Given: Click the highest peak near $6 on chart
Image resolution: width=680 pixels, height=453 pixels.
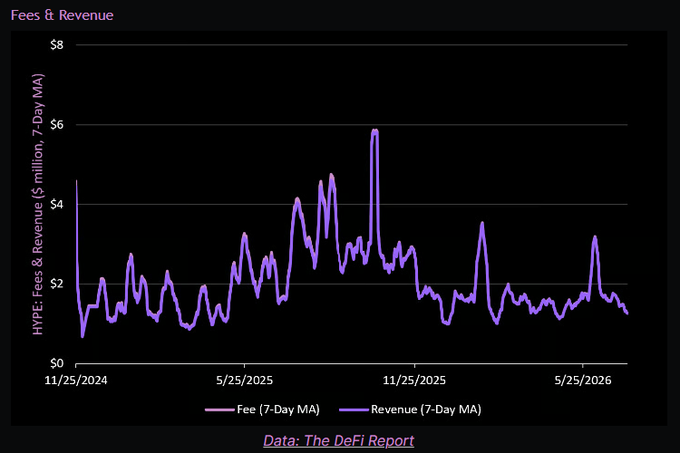Looking at the screenshot, I should click(375, 131).
